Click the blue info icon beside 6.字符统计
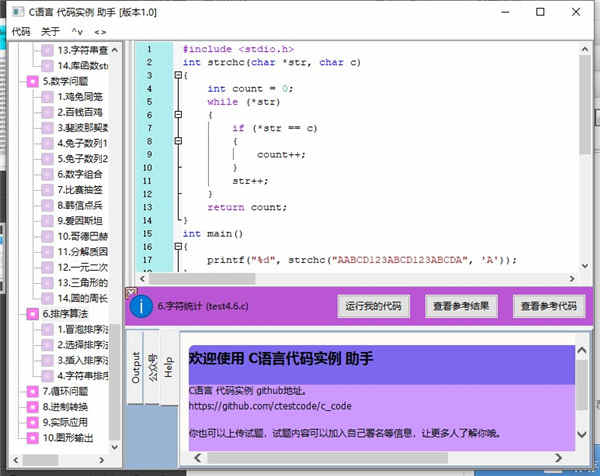Image resolution: width=600 pixels, height=476 pixels. [141, 306]
